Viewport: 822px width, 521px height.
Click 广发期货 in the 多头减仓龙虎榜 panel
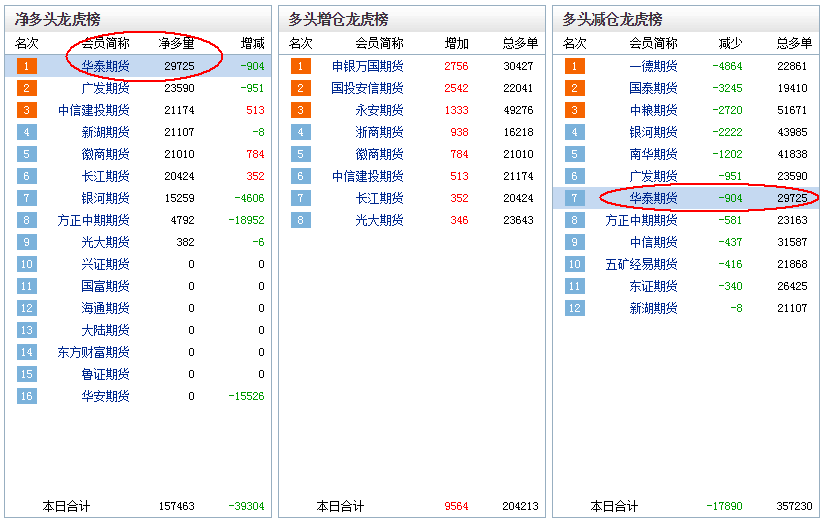(x=653, y=176)
